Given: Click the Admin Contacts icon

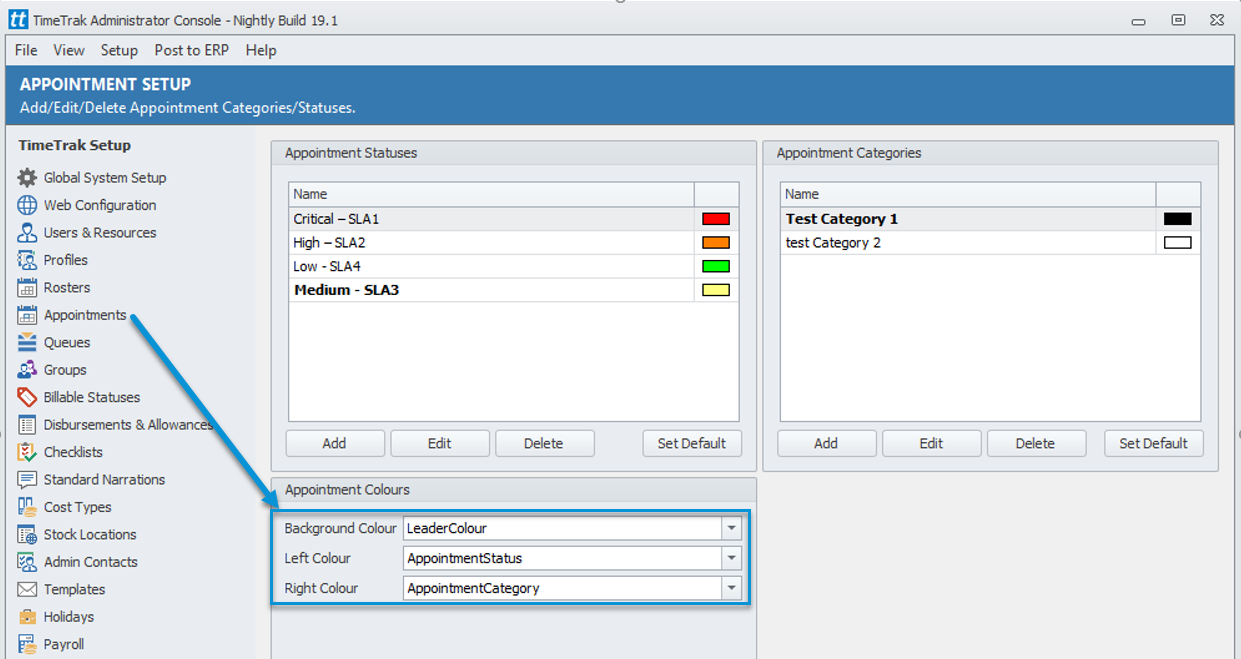Looking at the screenshot, I should point(27,562).
